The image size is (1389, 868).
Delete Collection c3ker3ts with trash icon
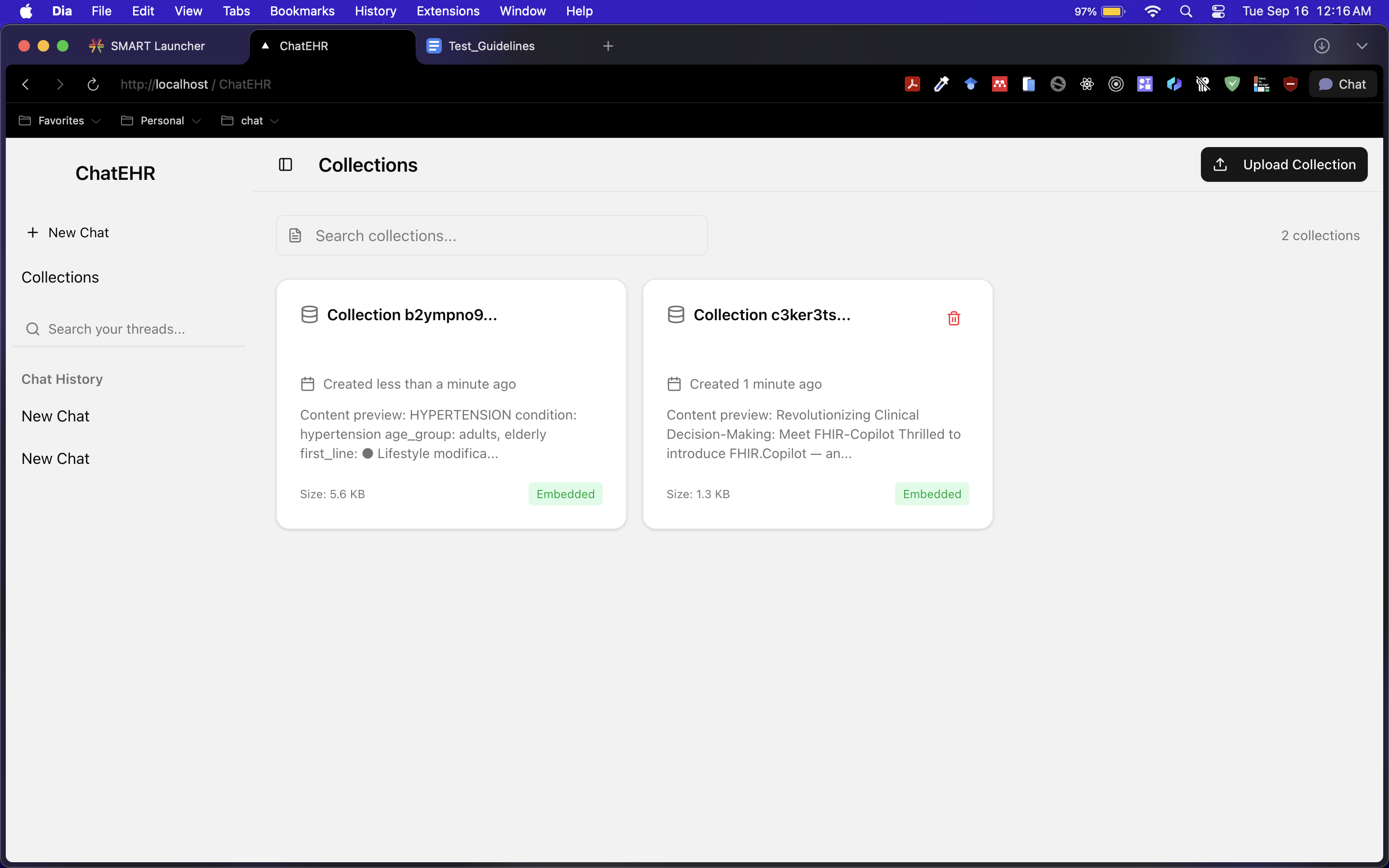pos(953,318)
